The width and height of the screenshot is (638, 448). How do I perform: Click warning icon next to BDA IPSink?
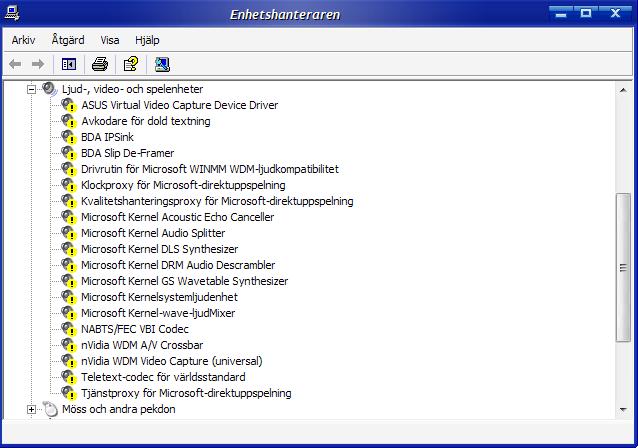tap(69, 137)
